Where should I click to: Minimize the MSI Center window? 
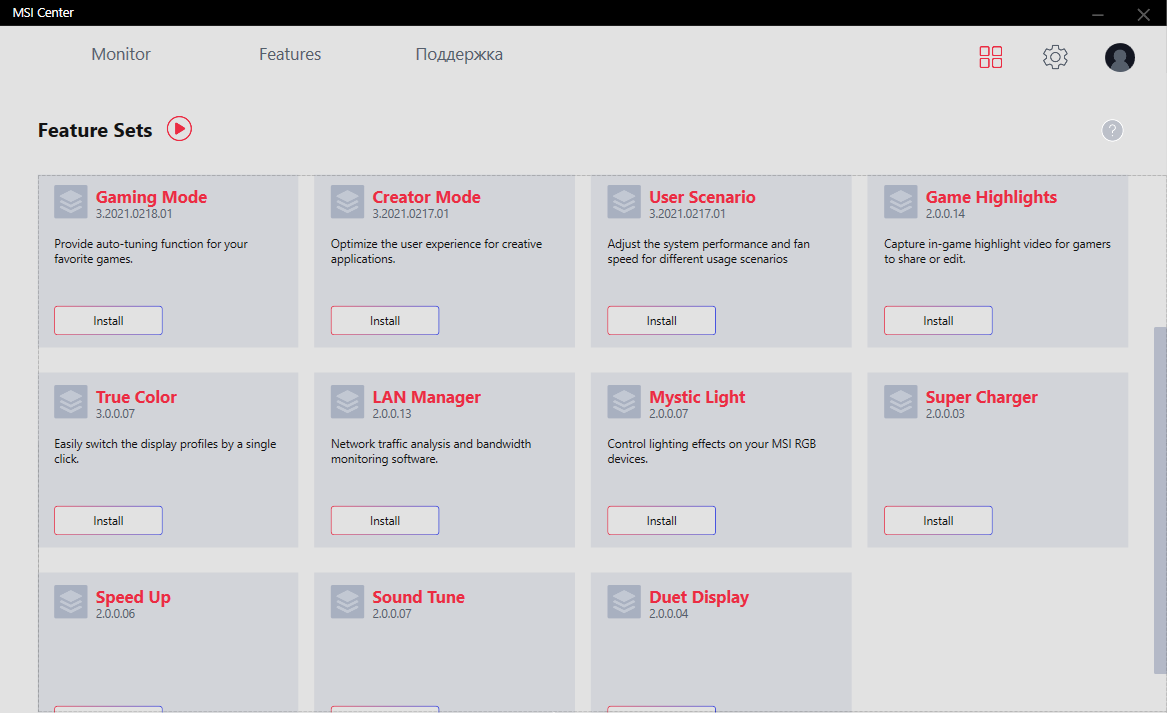coord(1097,14)
